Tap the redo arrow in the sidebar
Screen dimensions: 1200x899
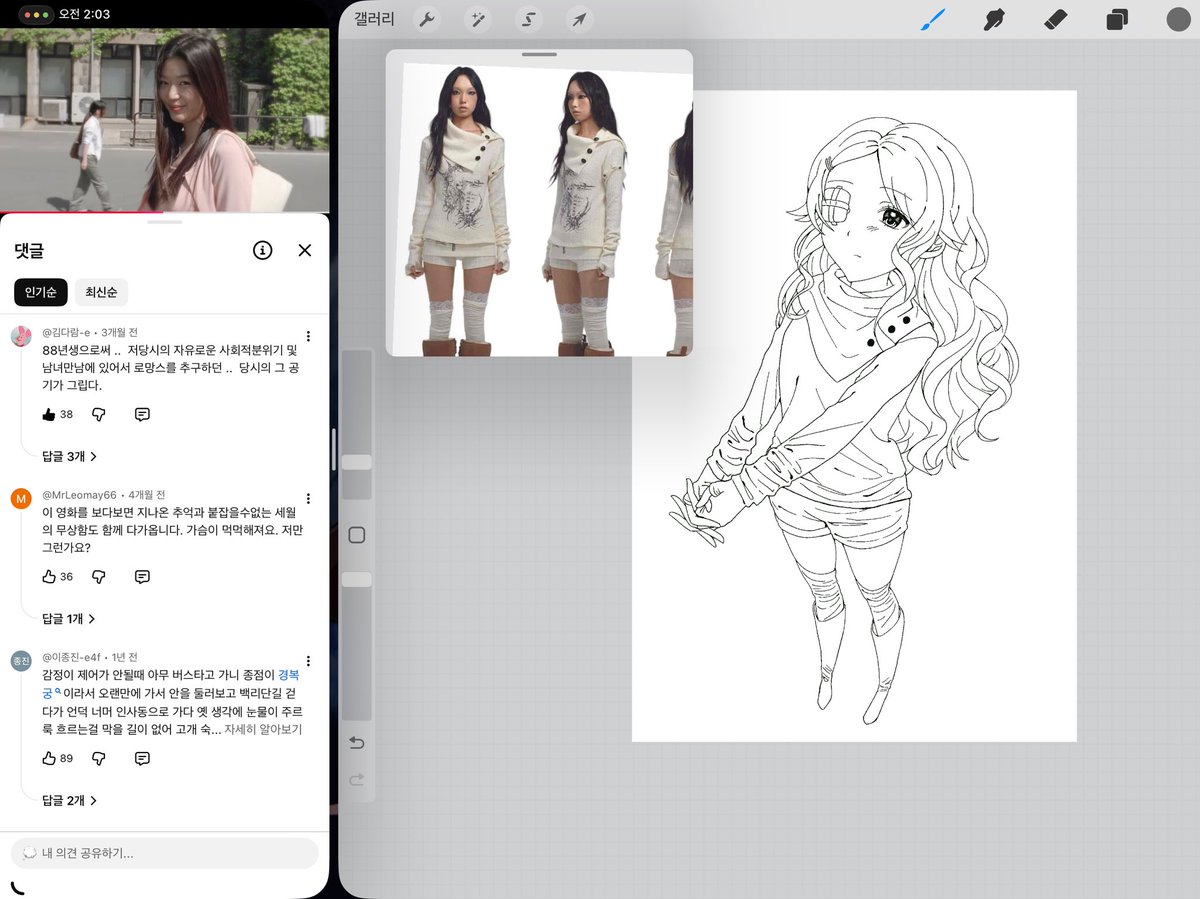click(x=356, y=779)
